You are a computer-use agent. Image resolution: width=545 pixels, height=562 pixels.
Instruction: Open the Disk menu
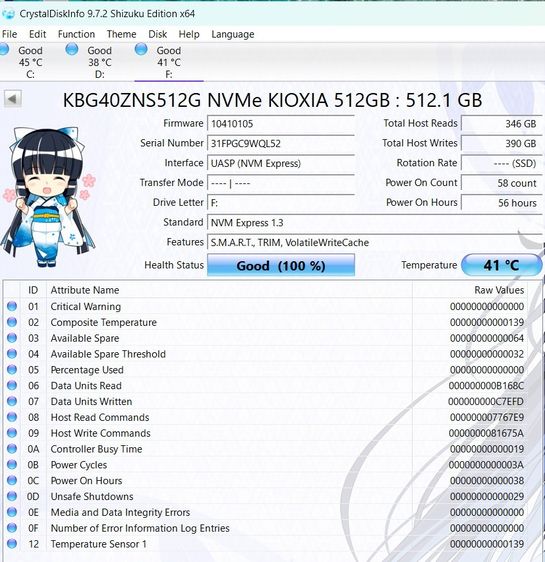point(158,34)
